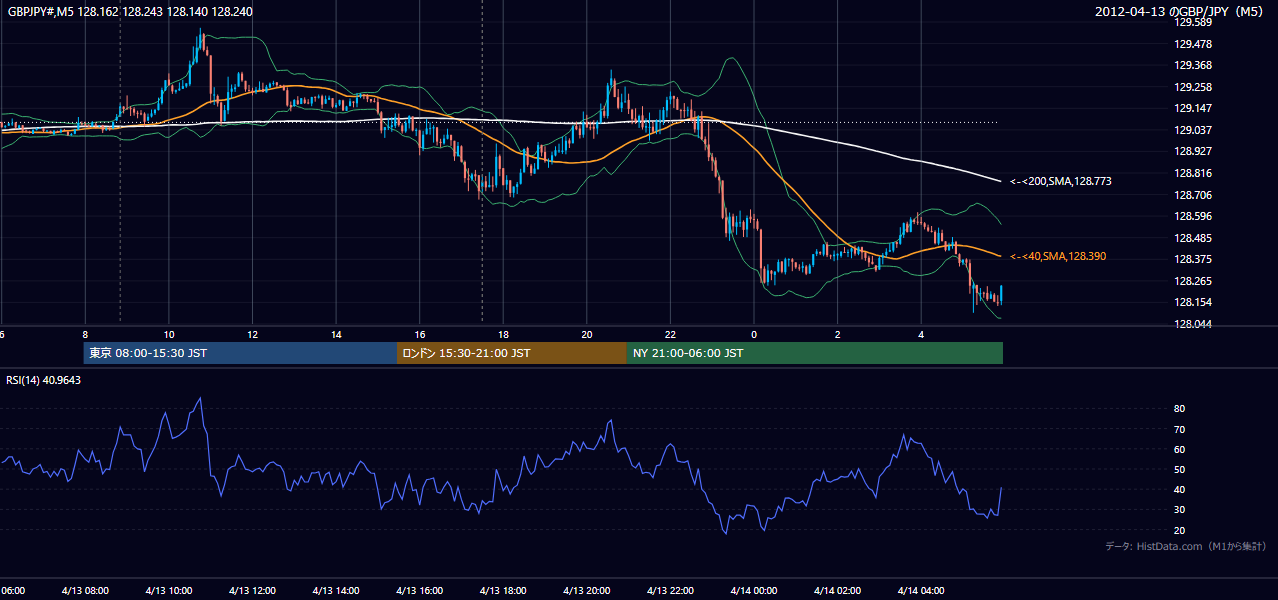Click price axis value 129.478
The width and height of the screenshot is (1278, 600).
[x=1193, y=44]
